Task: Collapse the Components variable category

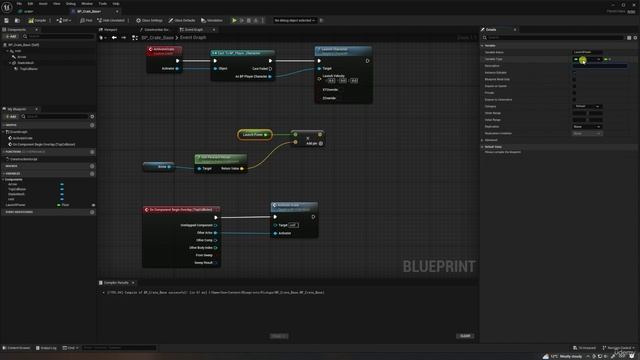Action: (3, 180)
